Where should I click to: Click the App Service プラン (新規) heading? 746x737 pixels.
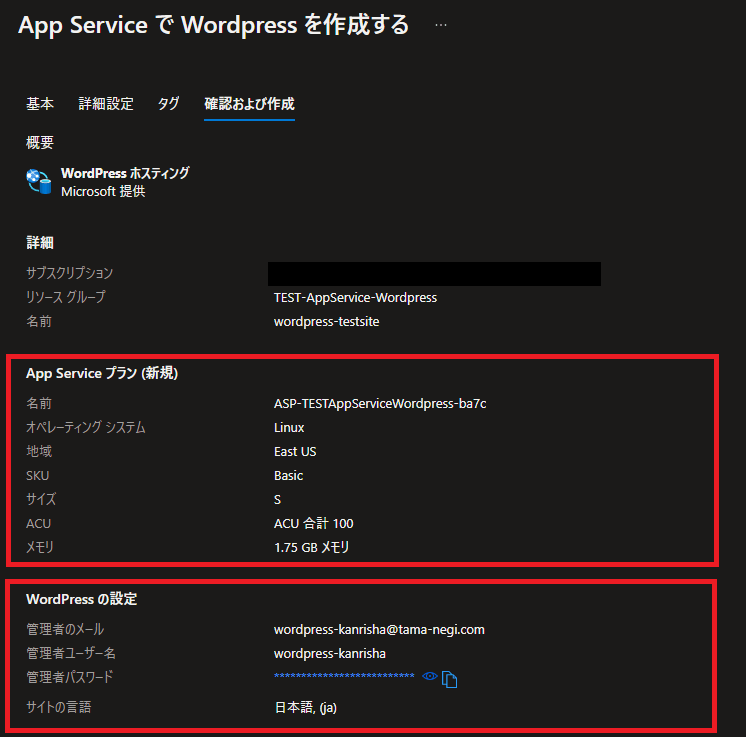102,373
